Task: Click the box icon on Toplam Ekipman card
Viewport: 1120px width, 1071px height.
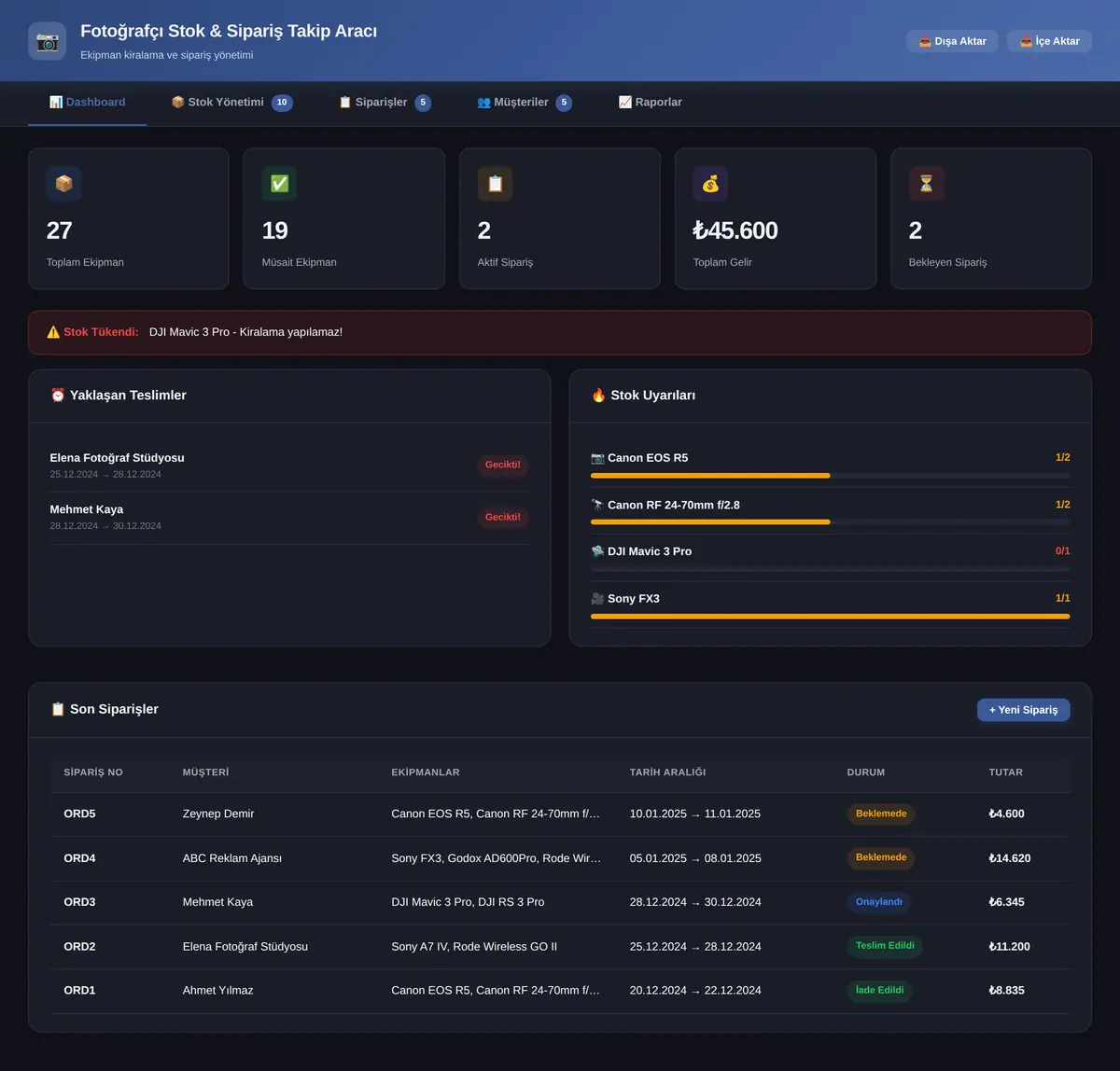Action: point(63,184)
